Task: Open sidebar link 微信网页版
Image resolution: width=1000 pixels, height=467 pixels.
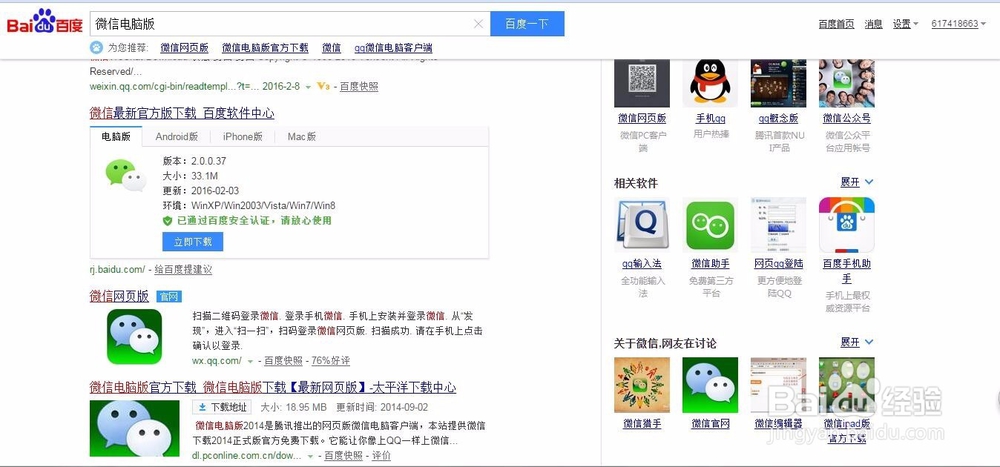Action: (642, 119)
